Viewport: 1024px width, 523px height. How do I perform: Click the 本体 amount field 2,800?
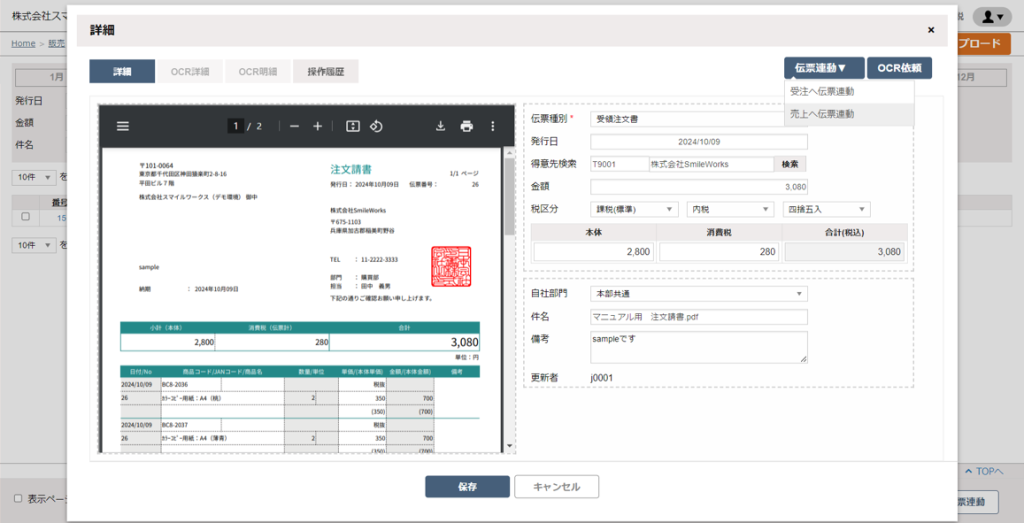click(x=594, y=252)
